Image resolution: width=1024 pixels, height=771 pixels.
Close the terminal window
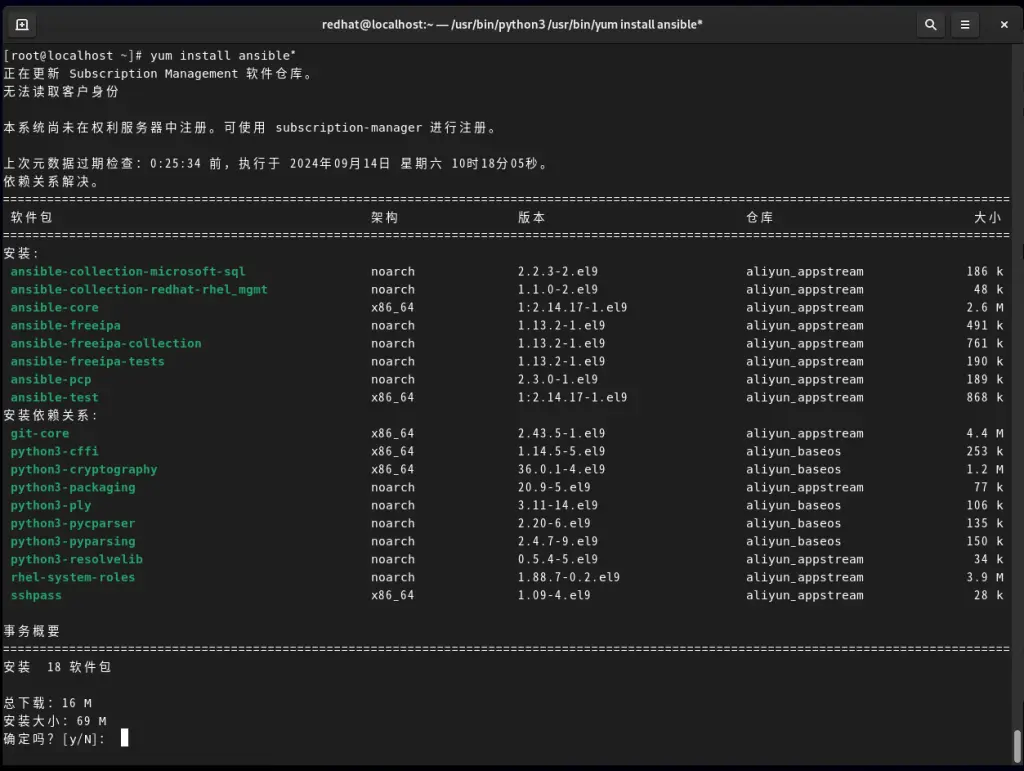pos(1003,24)
